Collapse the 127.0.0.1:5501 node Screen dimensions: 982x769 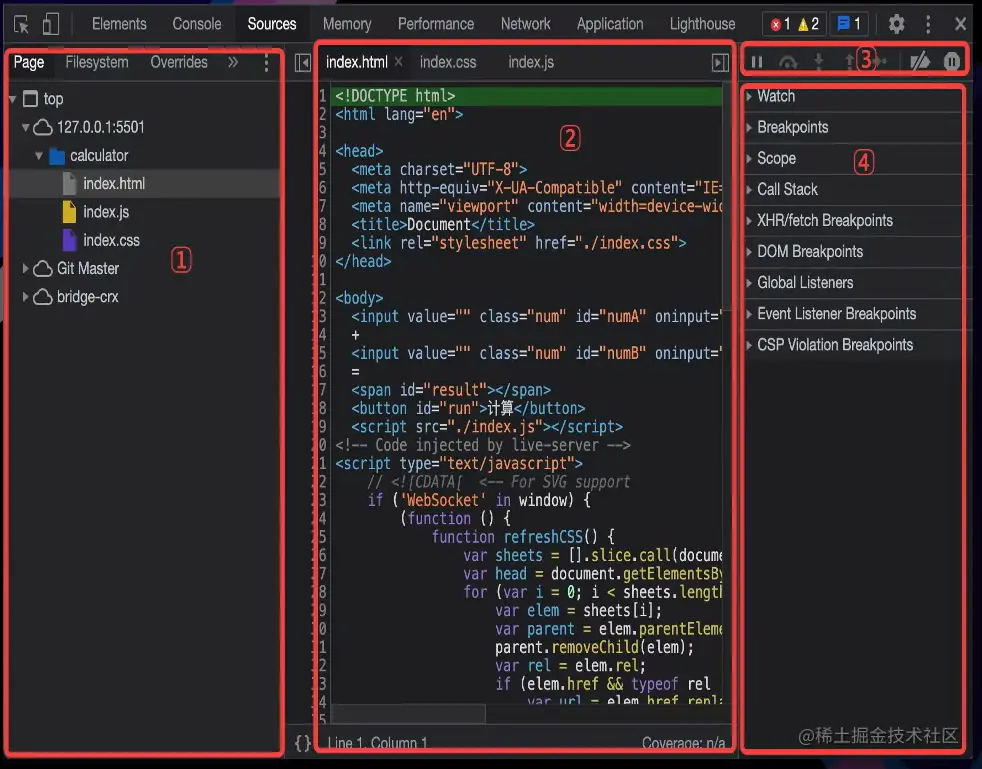(26, 128)
